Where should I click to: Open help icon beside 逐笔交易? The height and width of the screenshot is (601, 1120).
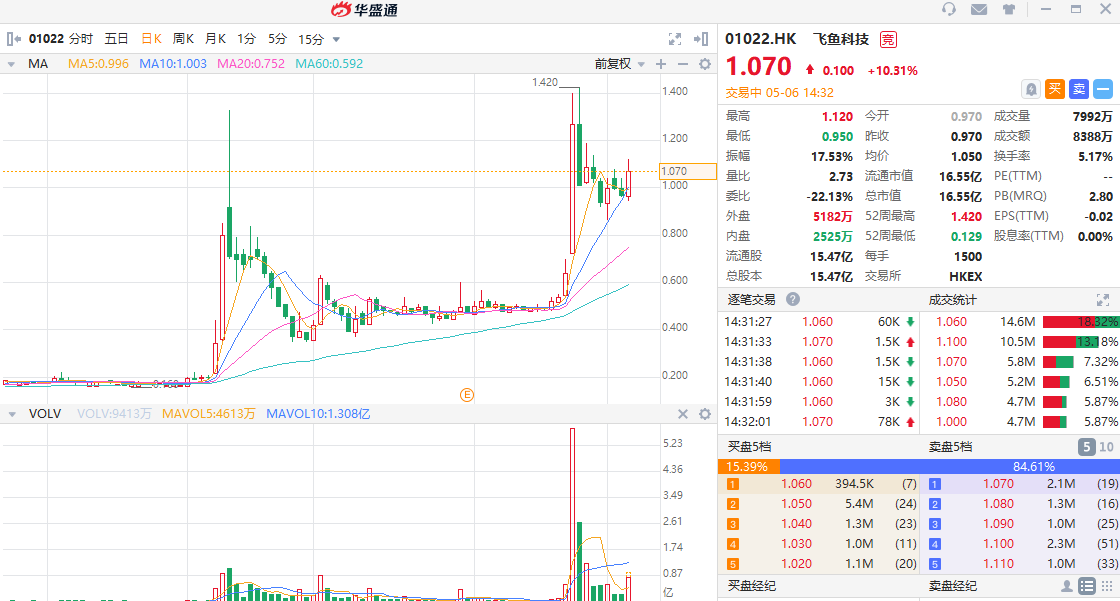click(x=793, y=299)
